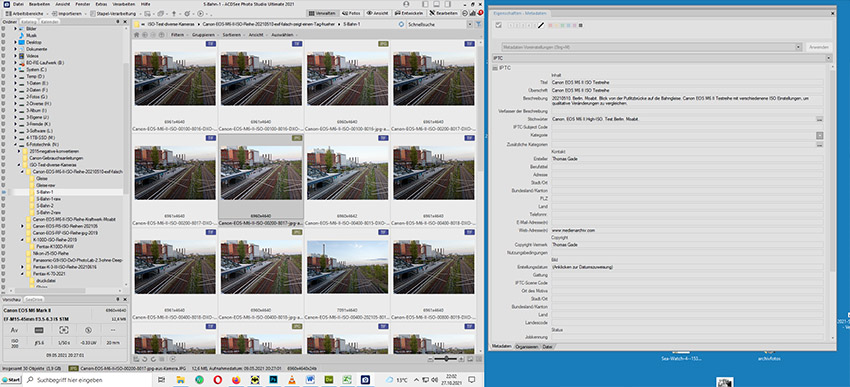Open Windows File Explorer from taskbar
Viewport: 850px width, 387px height.
click(181, 379)
